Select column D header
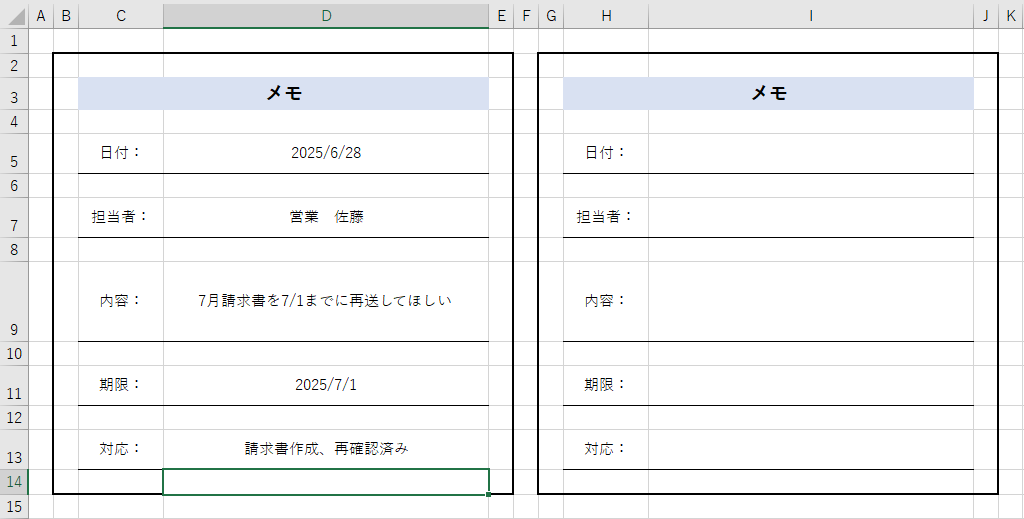Viewport: 1024px width, 519px height. coord(326,15)
